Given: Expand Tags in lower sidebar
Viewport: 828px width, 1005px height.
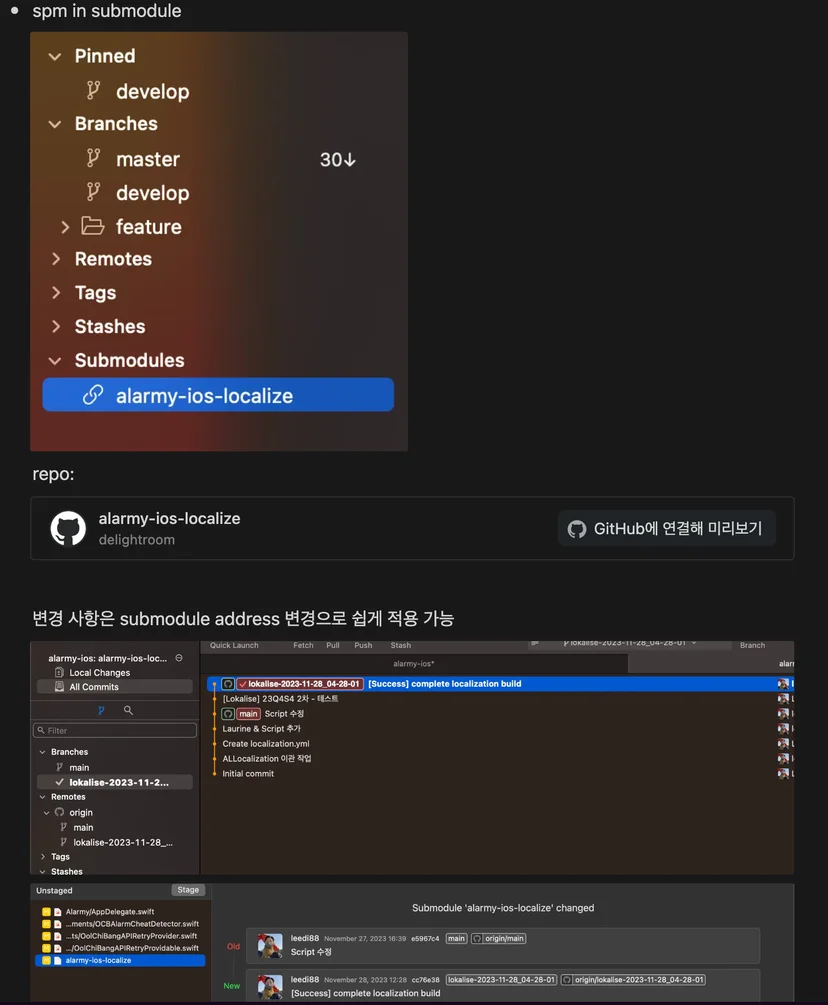Looking at the screenshot, I should click(x=42, y=856).
